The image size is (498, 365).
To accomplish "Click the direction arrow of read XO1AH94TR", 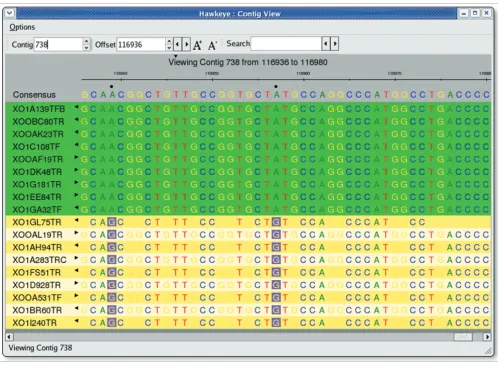I will pos(76,245).
